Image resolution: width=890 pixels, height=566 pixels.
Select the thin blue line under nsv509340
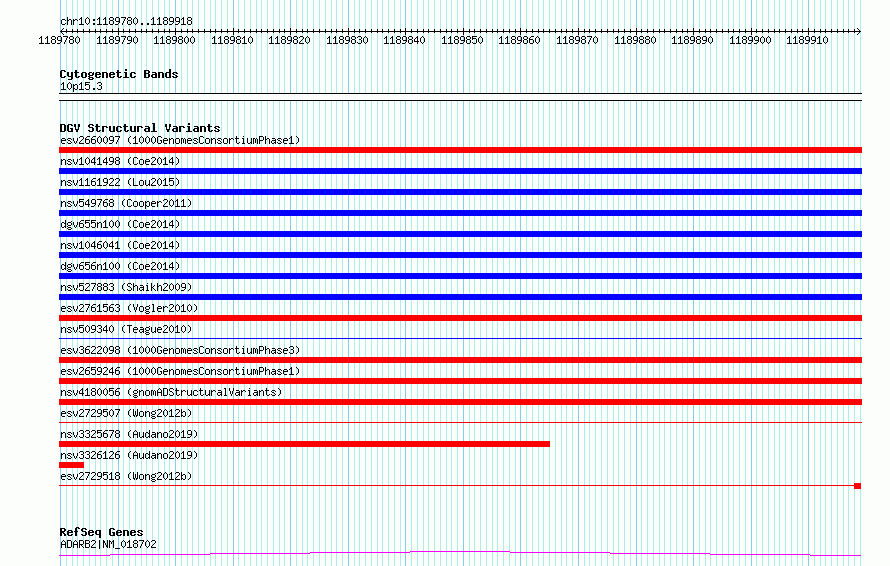point(460,339)
